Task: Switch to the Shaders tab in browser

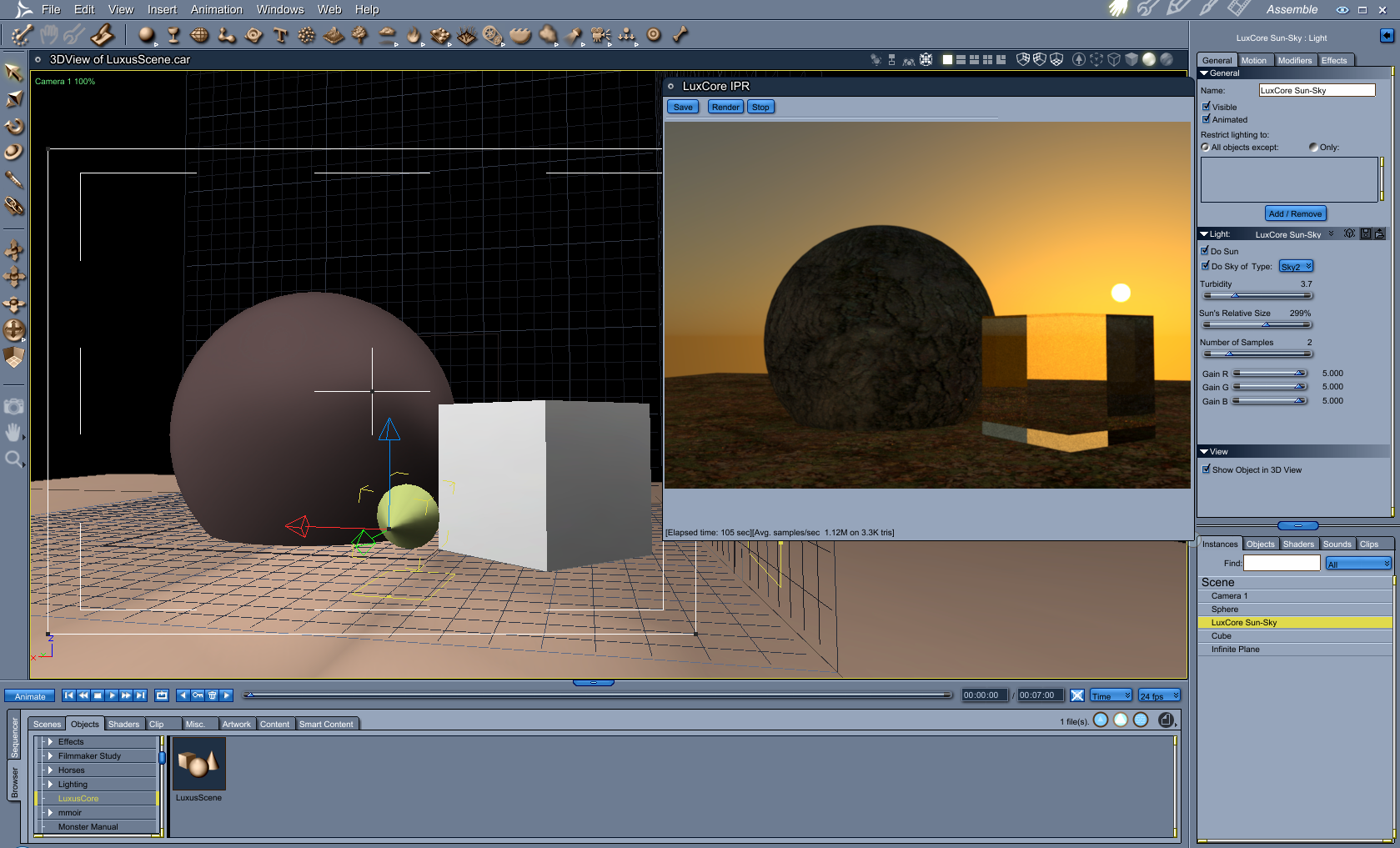Action: click(x=123, y=724)
